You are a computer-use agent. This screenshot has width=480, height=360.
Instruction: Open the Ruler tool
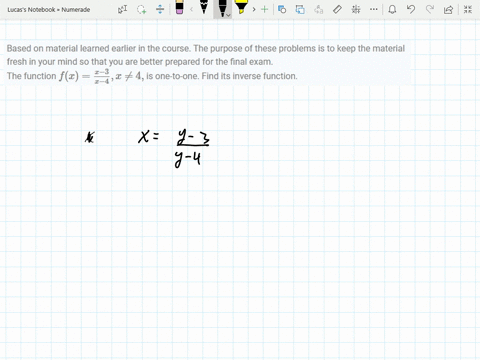[x=337, y=9]
